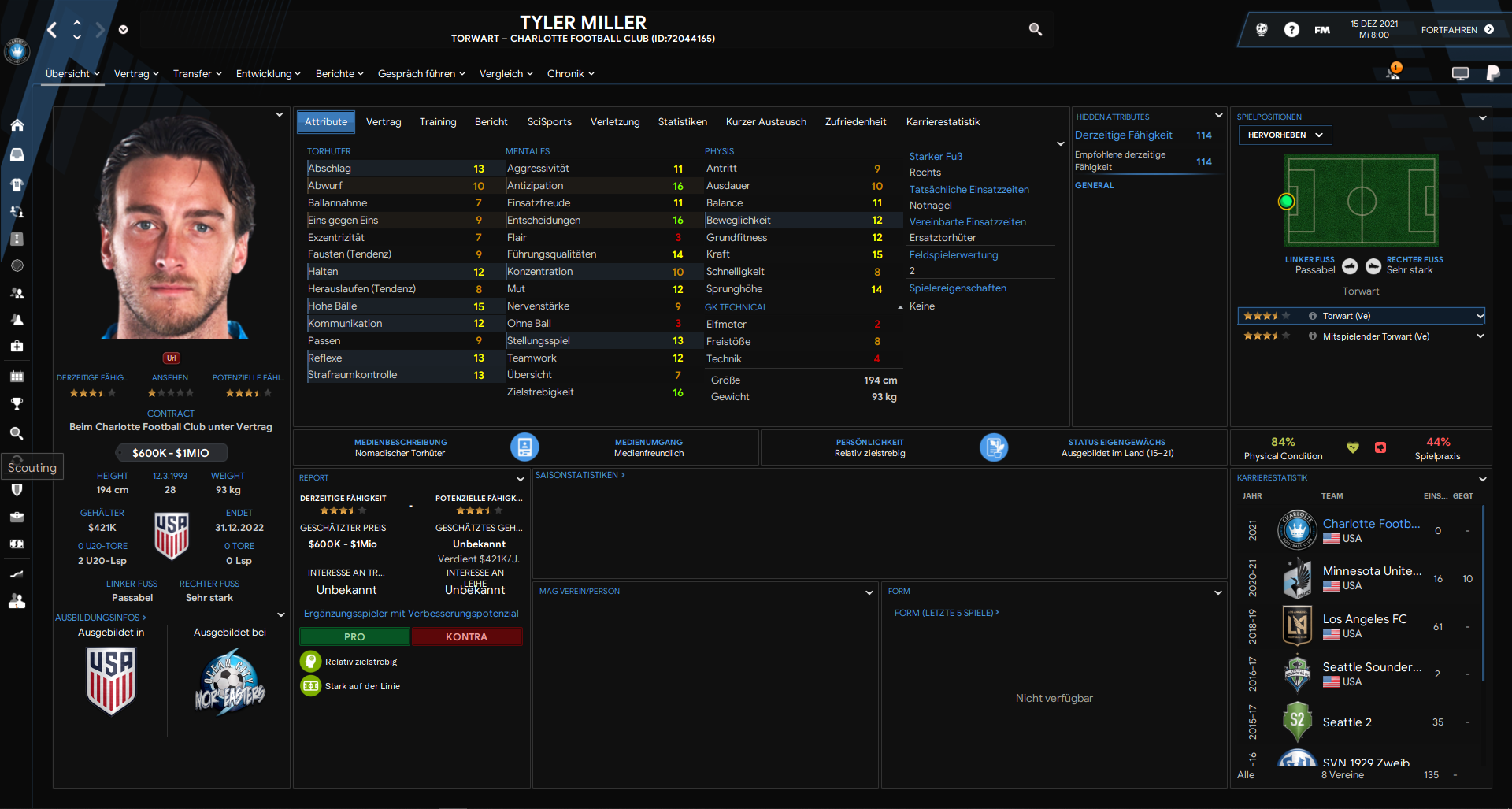Open the training cone icon in the sidebar
This screenshot has width=1512, height=809.
[x=17, y=319]
